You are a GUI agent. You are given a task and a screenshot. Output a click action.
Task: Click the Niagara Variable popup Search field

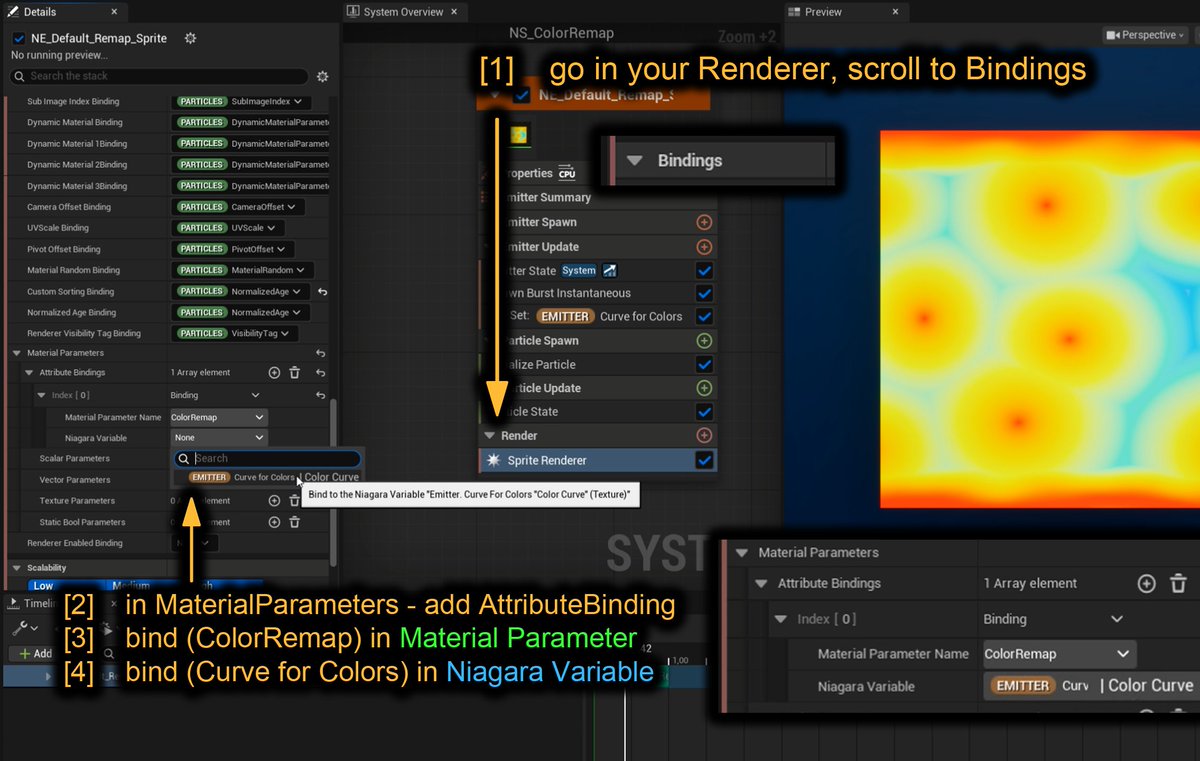(x=268, y=458)
